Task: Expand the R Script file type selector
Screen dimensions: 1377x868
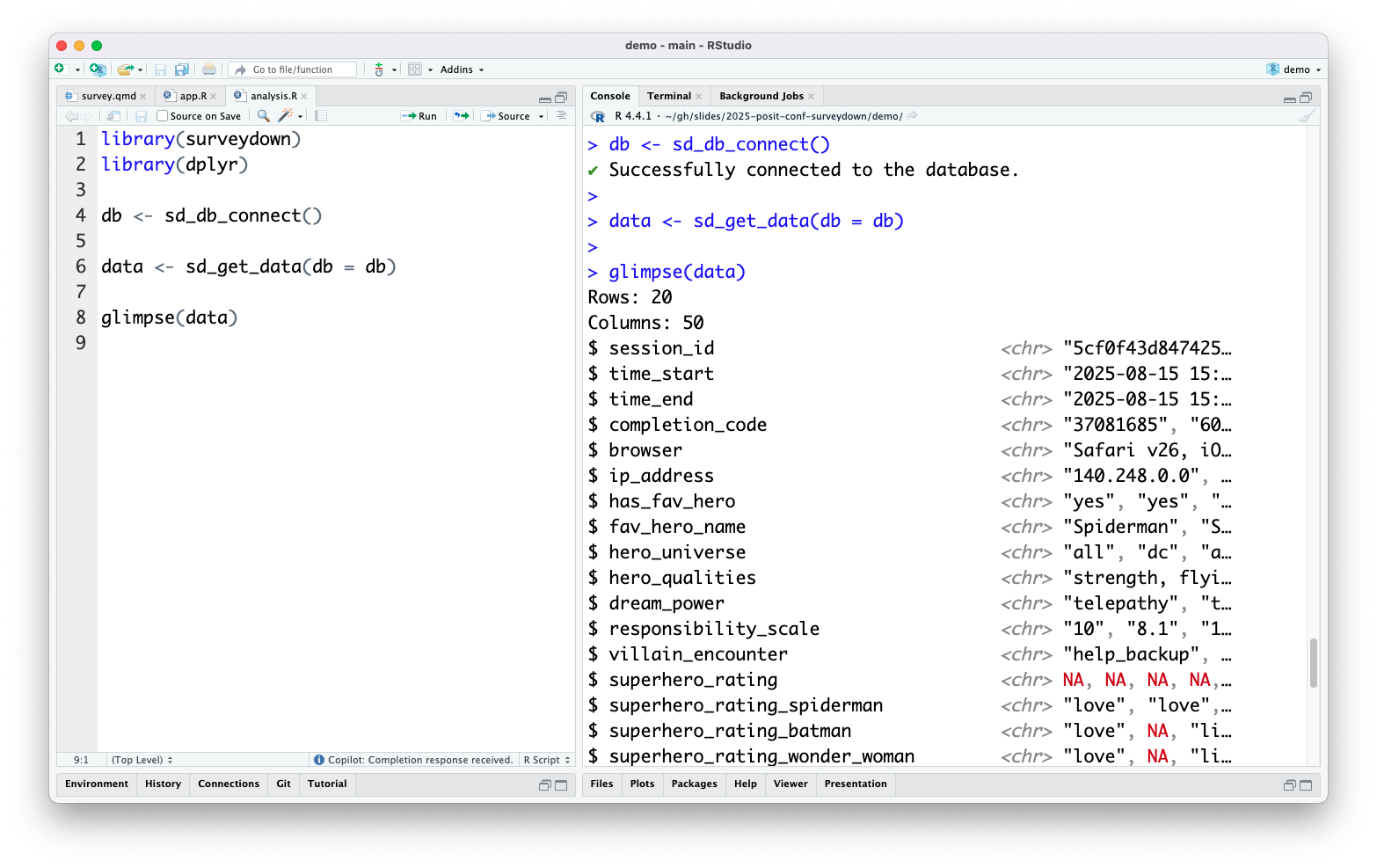Action: [x=547, y=760]
